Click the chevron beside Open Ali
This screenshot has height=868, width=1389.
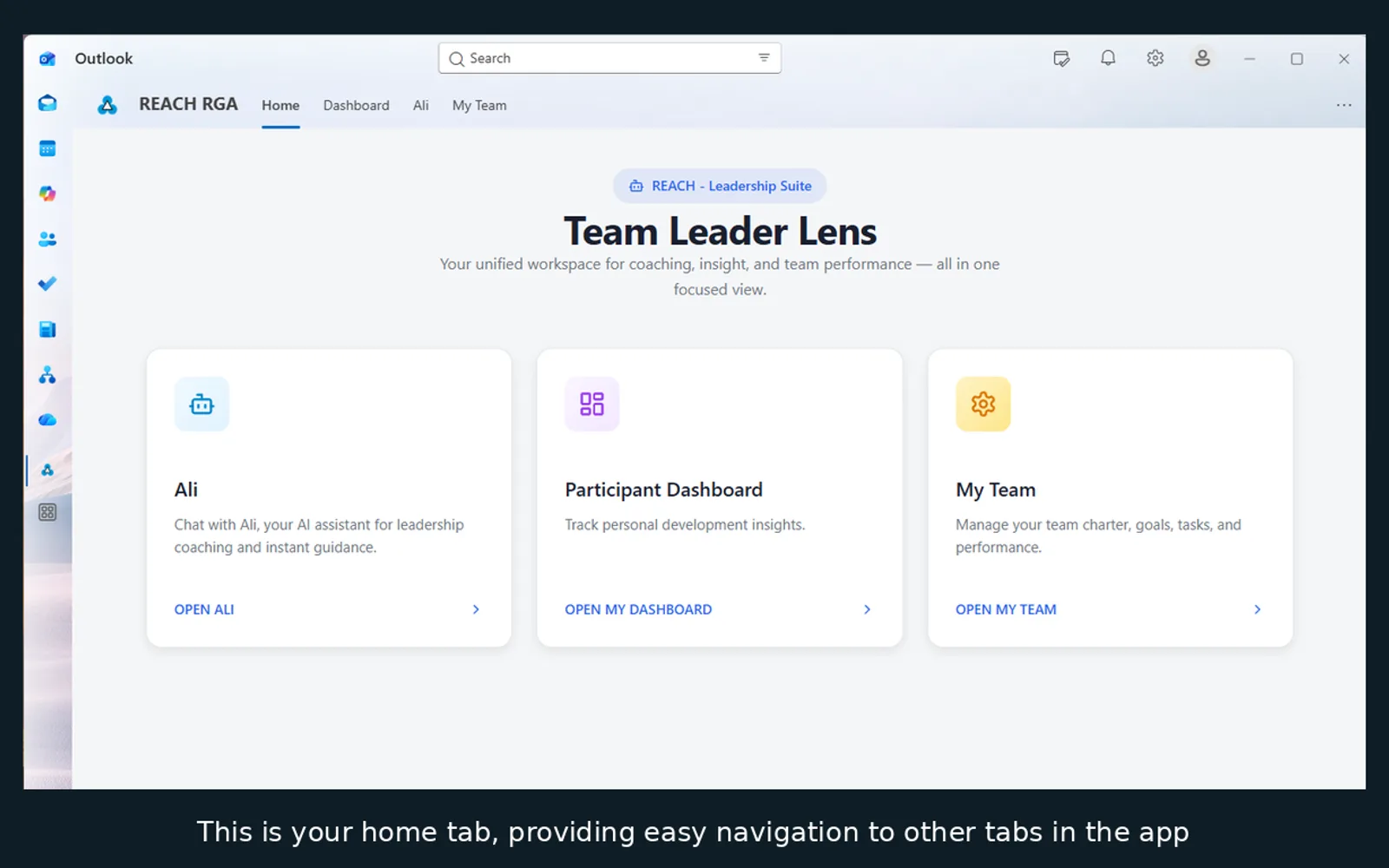476,609
